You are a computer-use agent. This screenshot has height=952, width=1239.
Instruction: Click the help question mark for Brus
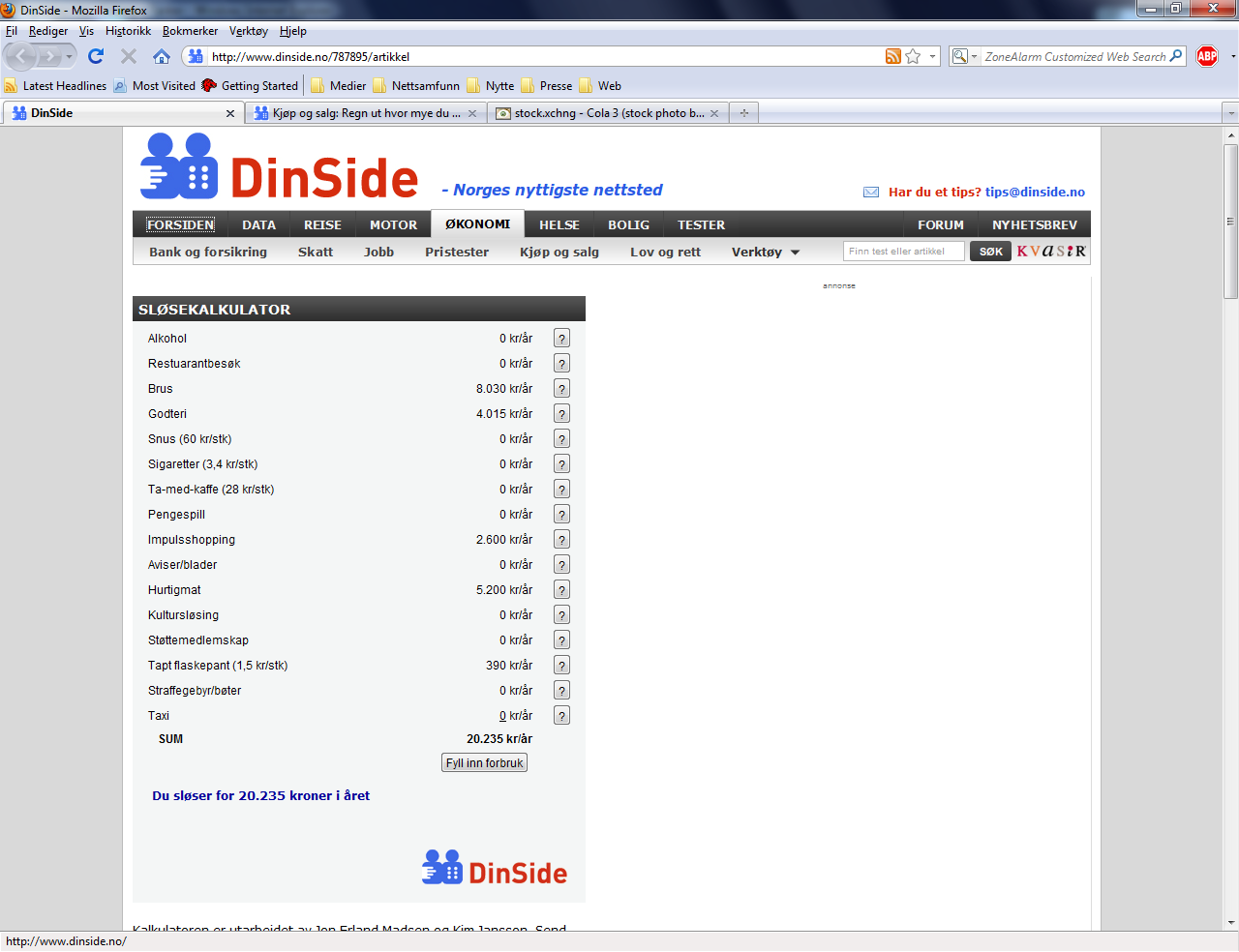561,389
